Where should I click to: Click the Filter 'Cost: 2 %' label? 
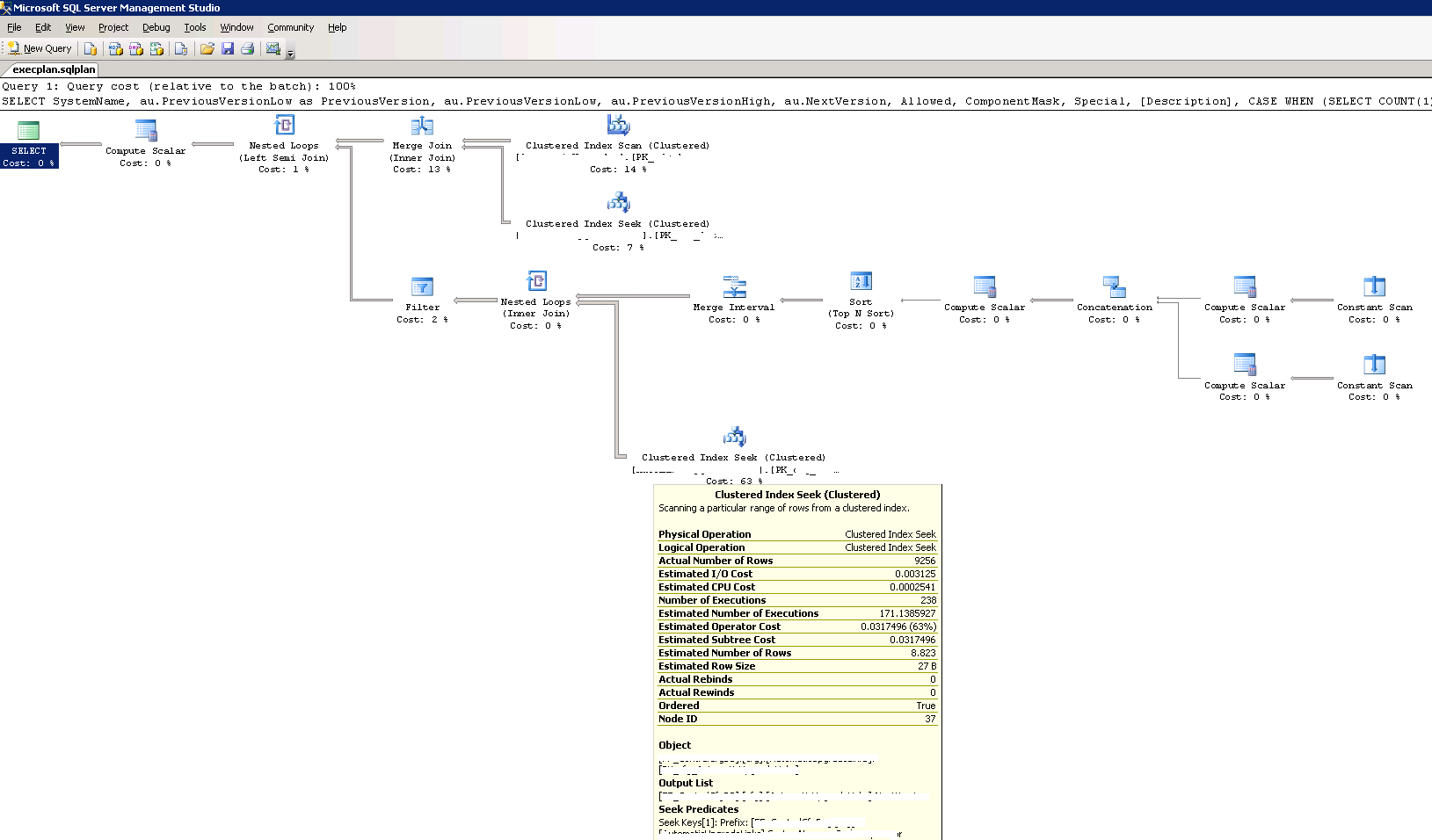[422, 320]
